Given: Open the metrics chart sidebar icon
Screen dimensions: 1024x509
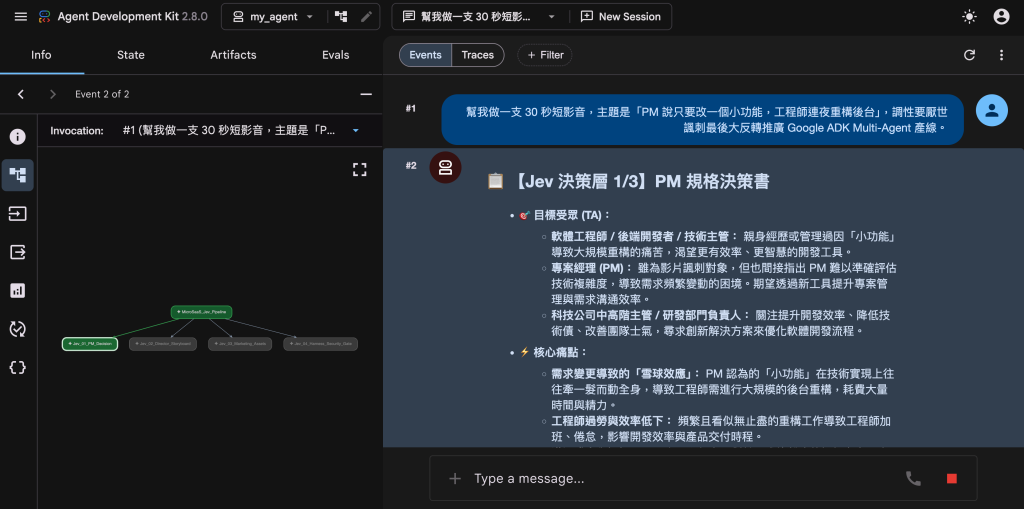Looking at the screenshot, I should click(x=18, y=291).
